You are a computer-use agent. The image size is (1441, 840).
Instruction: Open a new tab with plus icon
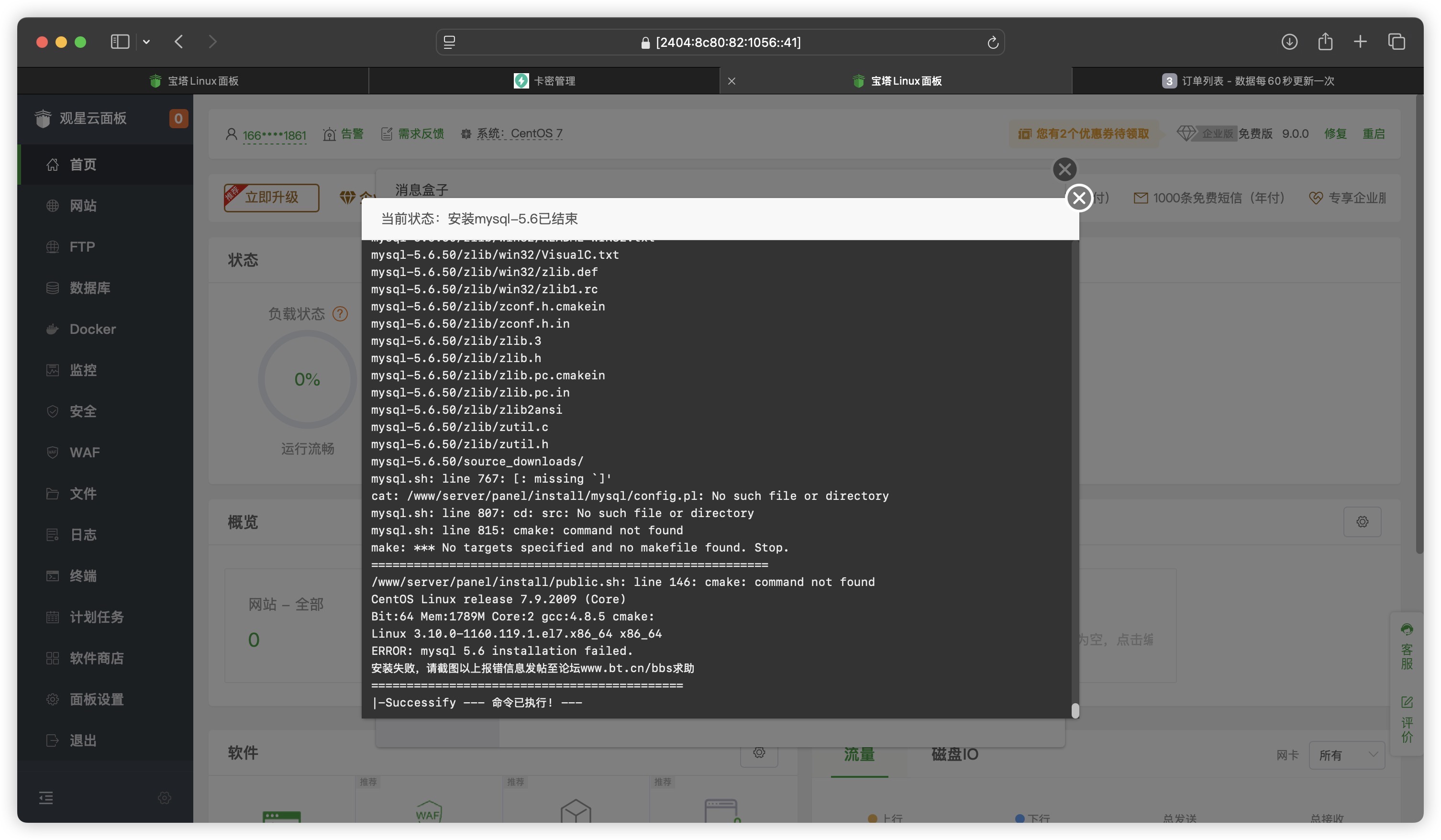click(x=1360, y=42)
